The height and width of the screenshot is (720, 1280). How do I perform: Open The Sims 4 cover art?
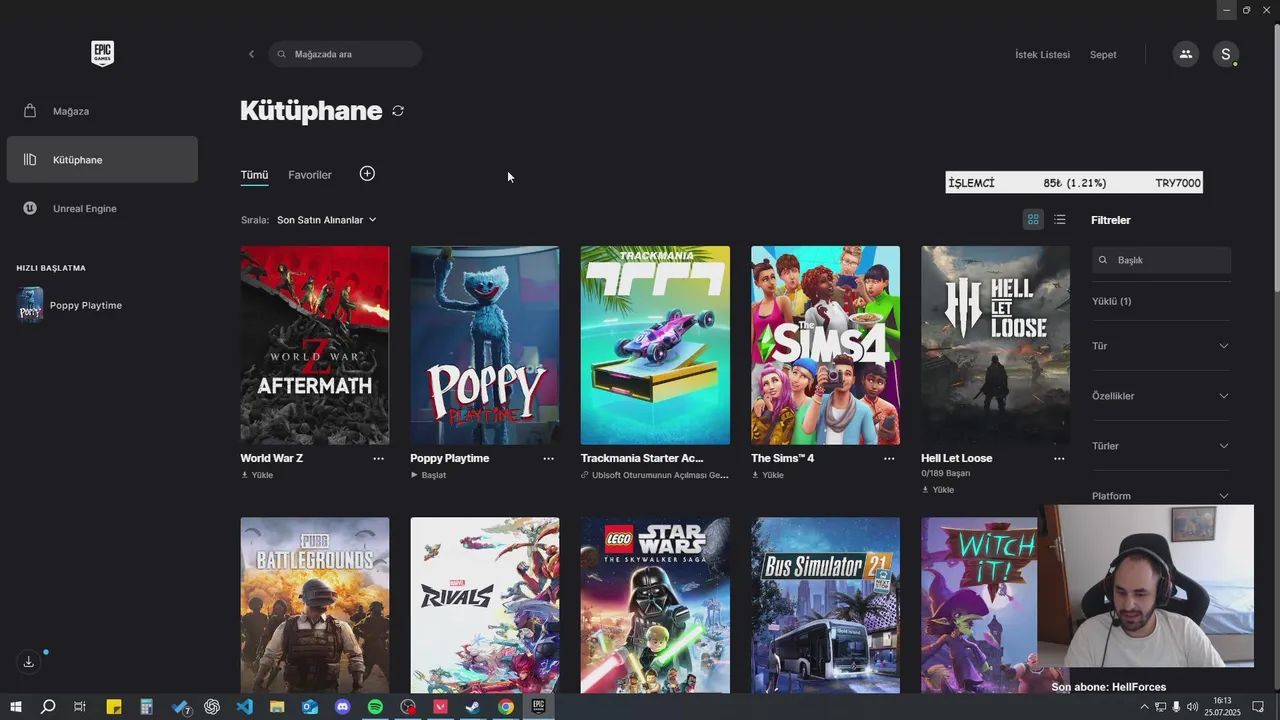coord(825,345)
